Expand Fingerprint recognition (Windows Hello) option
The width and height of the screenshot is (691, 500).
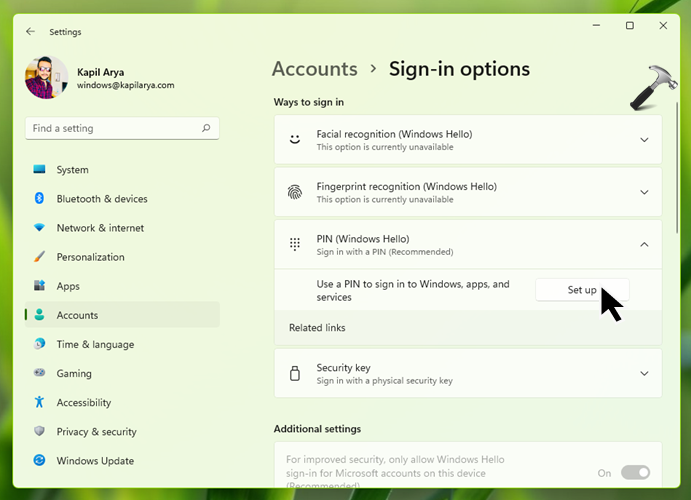coord(644,192)
